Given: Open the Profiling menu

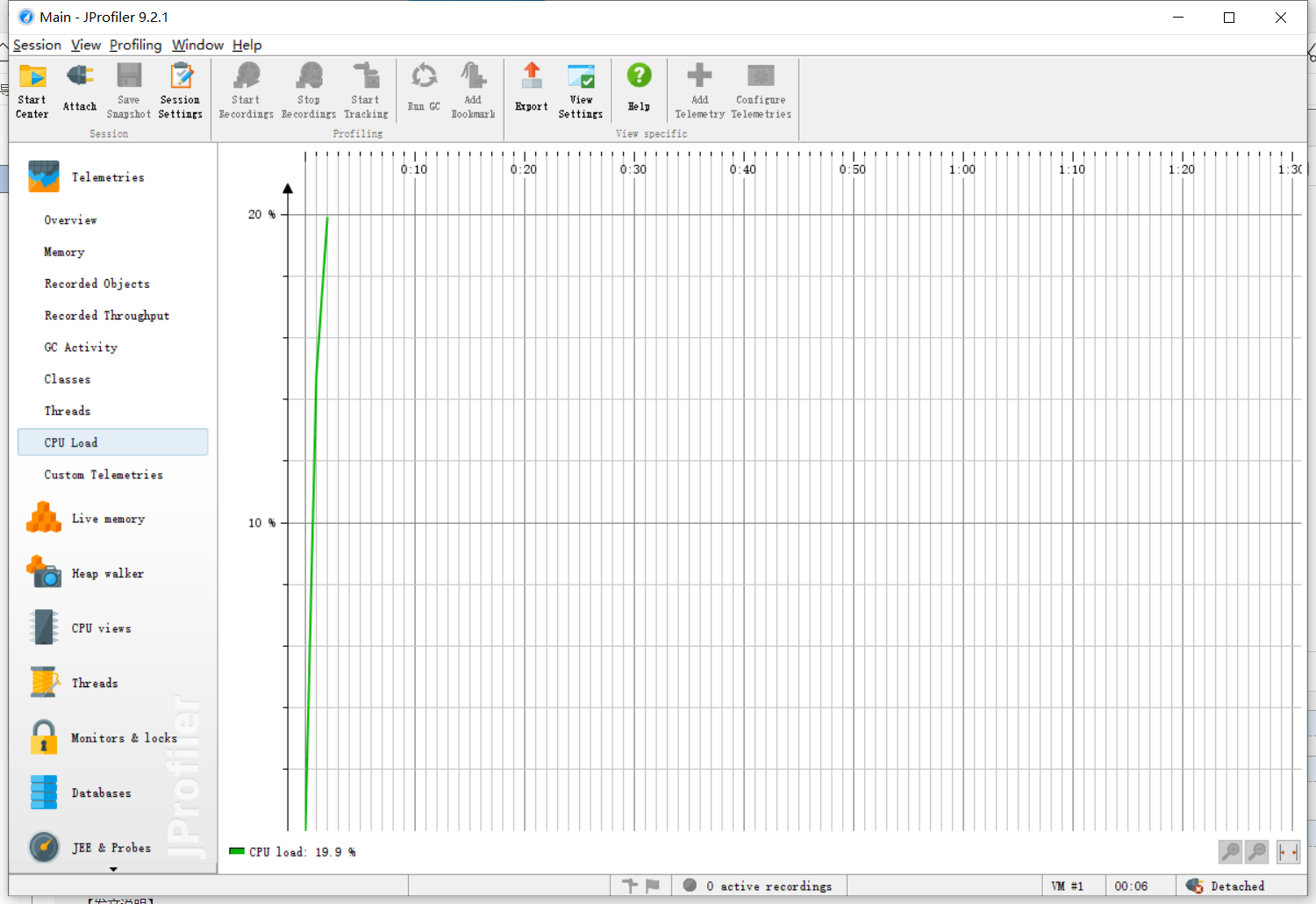Looking at the screenshot, I should [136, 45].
